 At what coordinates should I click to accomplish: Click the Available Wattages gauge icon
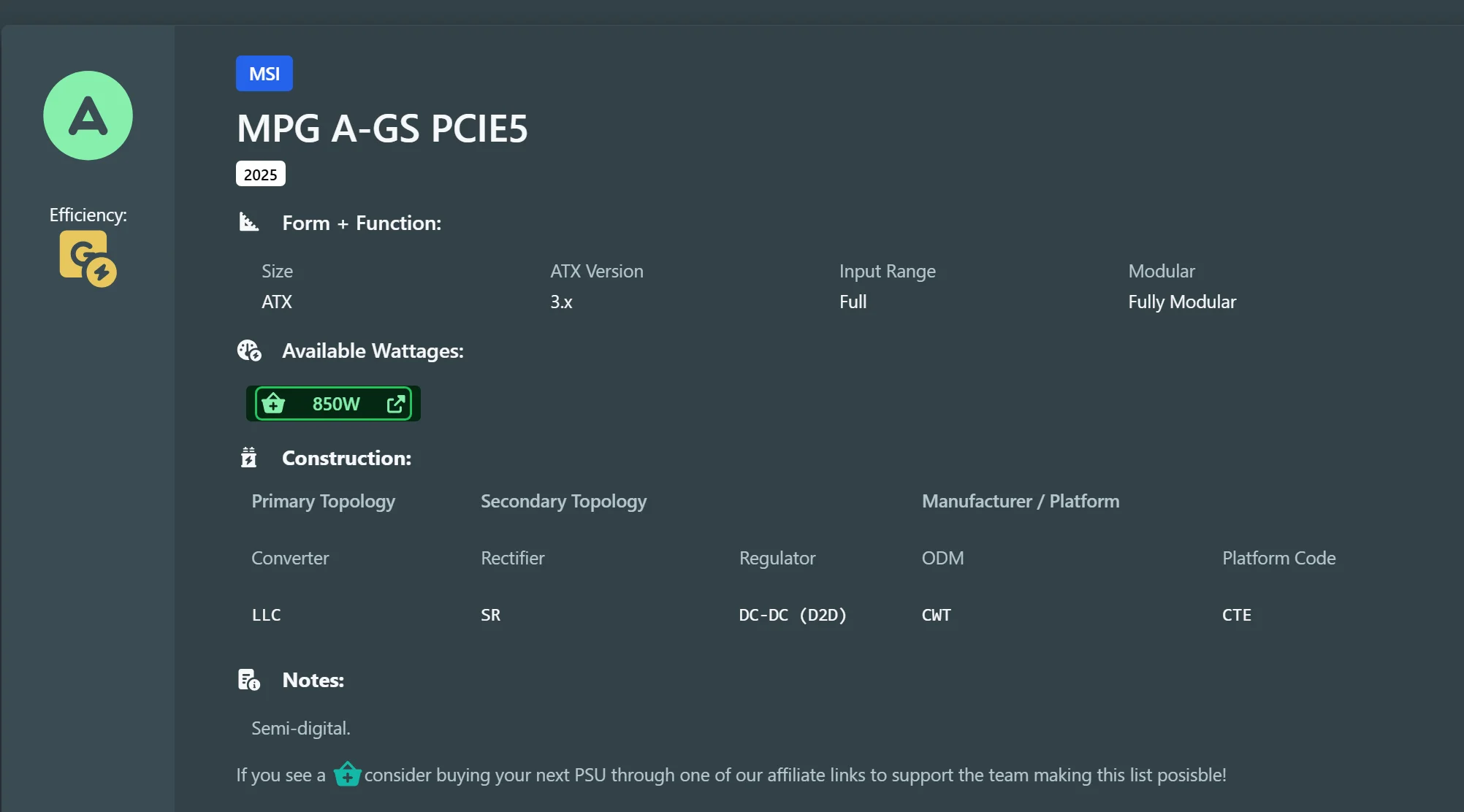click(x=249, y=351)
